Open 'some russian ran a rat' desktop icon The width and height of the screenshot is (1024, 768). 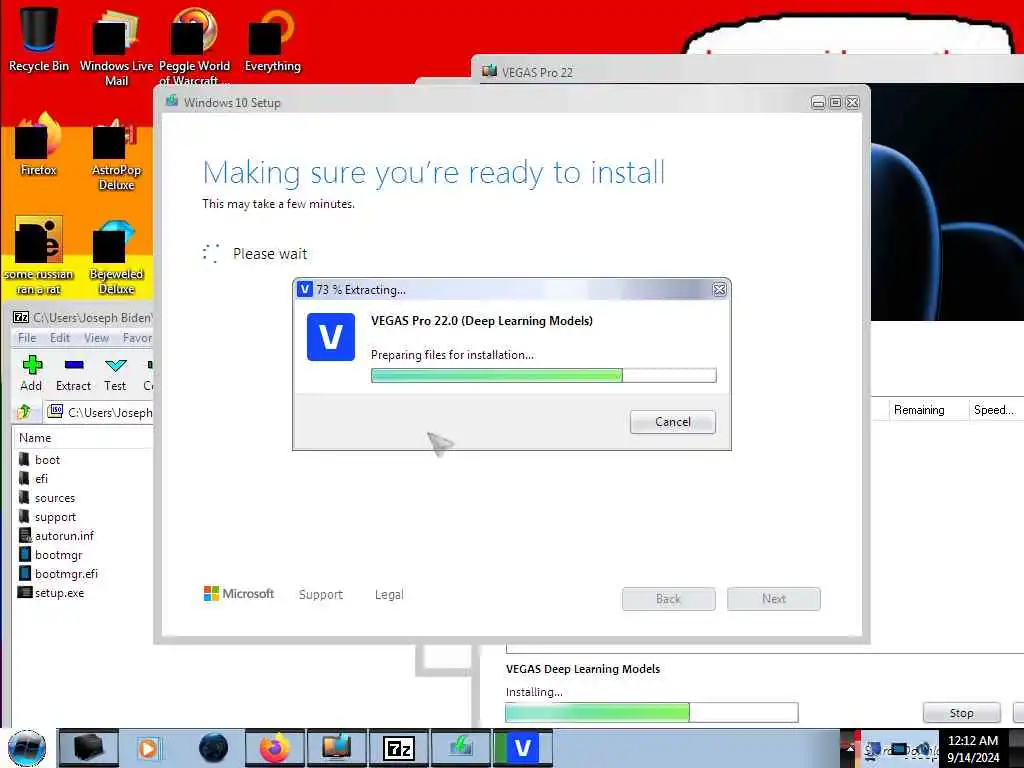coord(39,256)
